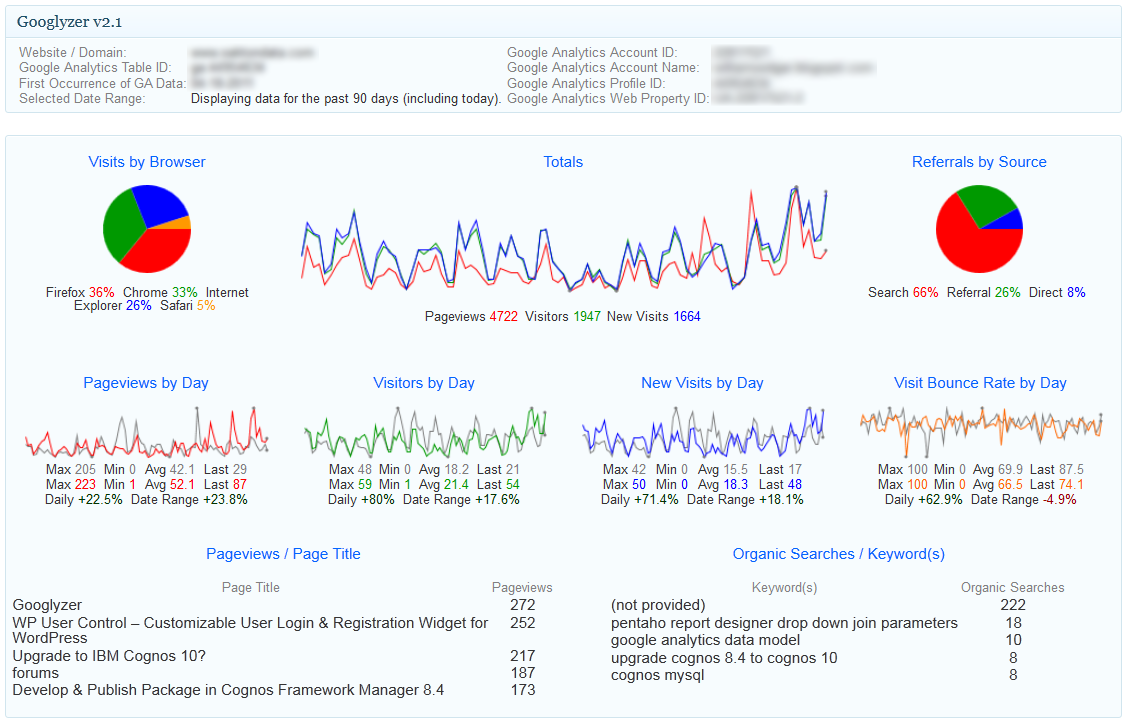Viewport: 1128px width, 724px height.
Task: Open the Pageviews / Page Title link
Action: pos(283,554)
